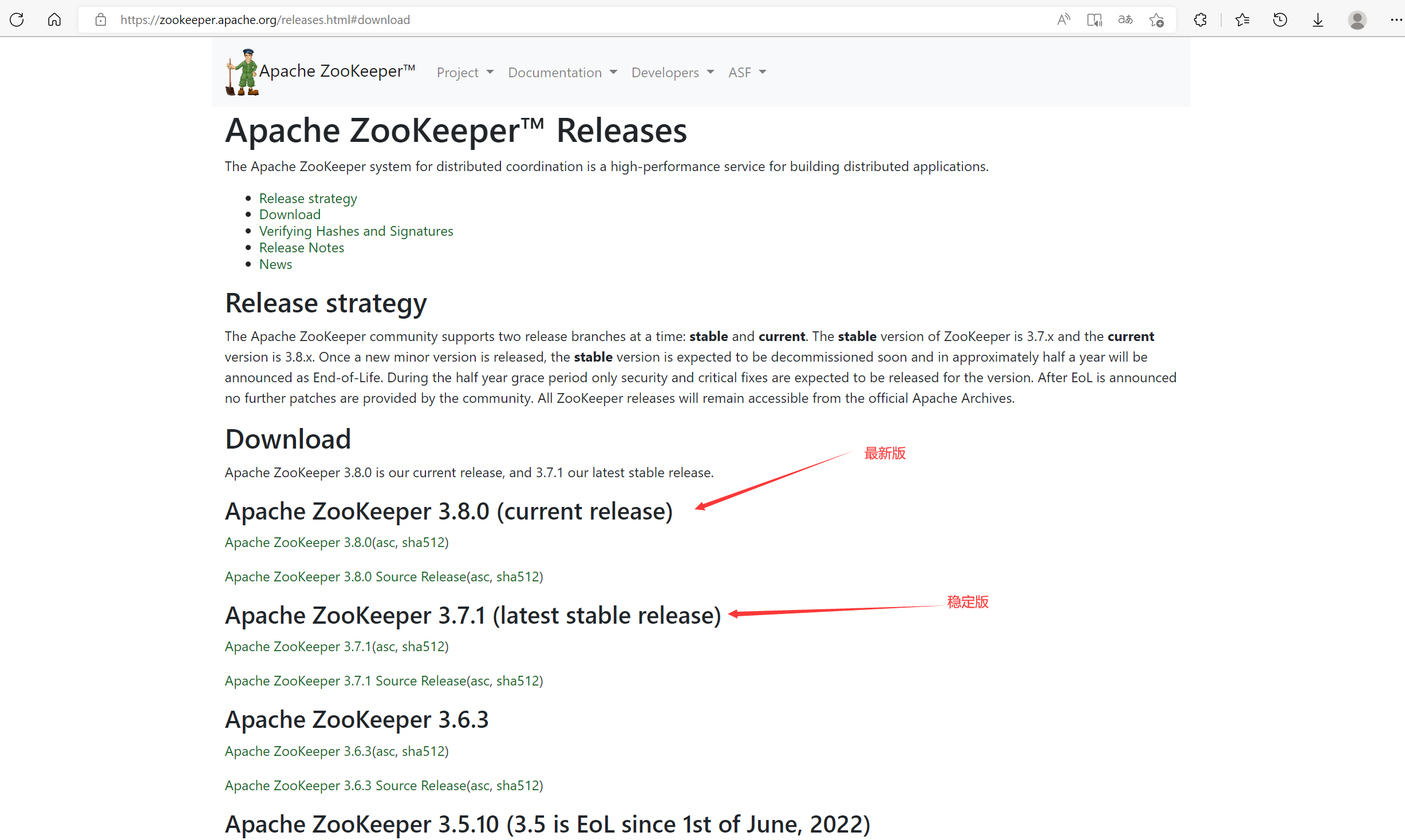The width and height of the screenshot is (1405, 840).
Task: Expand the Documentation dropdown menu
Action: (562, 73)
